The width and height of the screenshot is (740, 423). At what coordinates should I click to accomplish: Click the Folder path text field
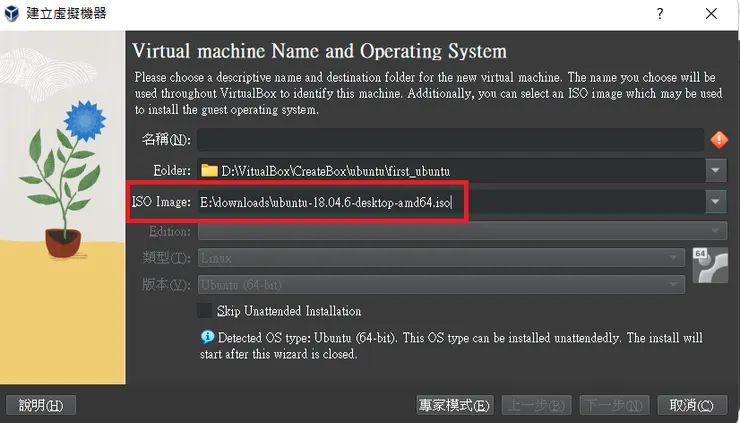tap(452, 170)
